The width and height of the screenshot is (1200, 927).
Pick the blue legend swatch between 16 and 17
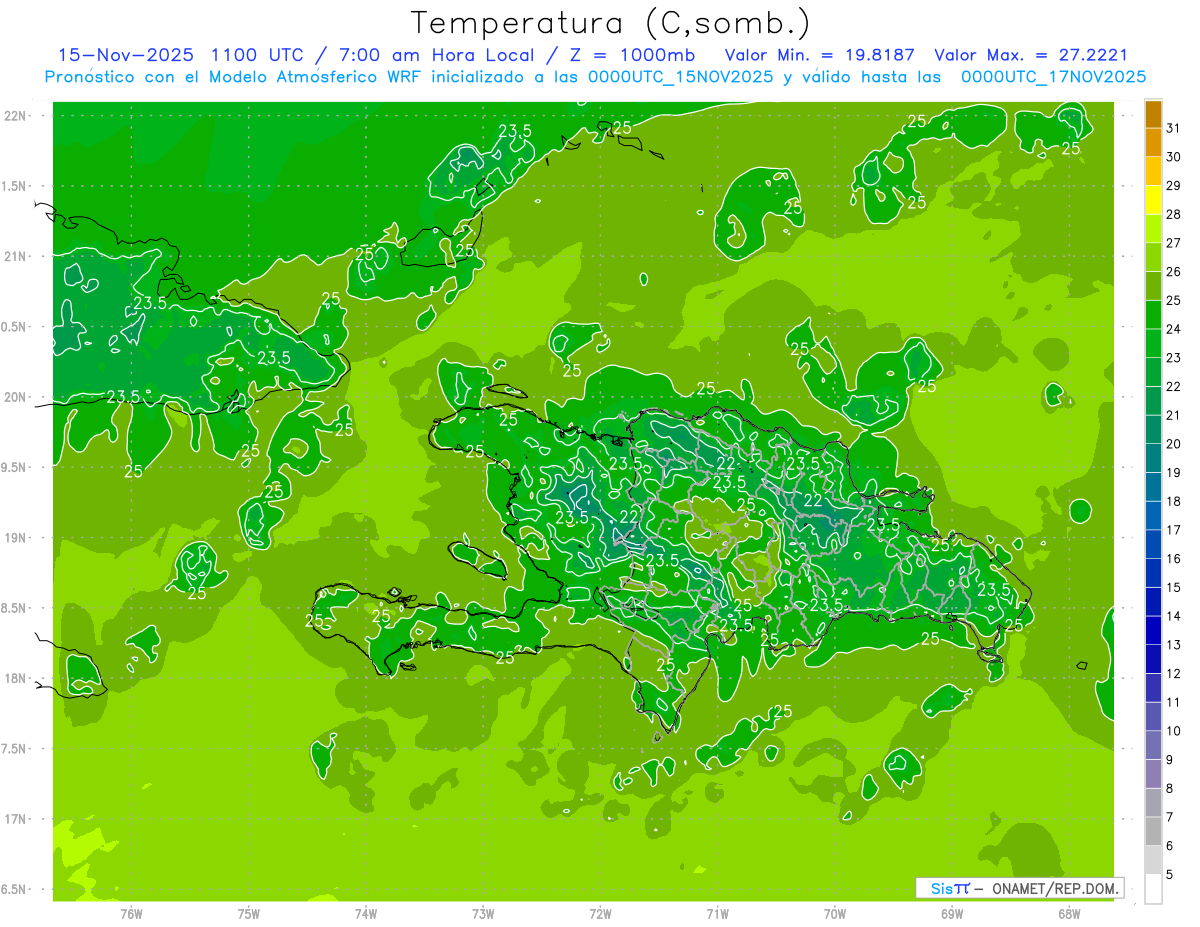click(x=1153, y=545)
